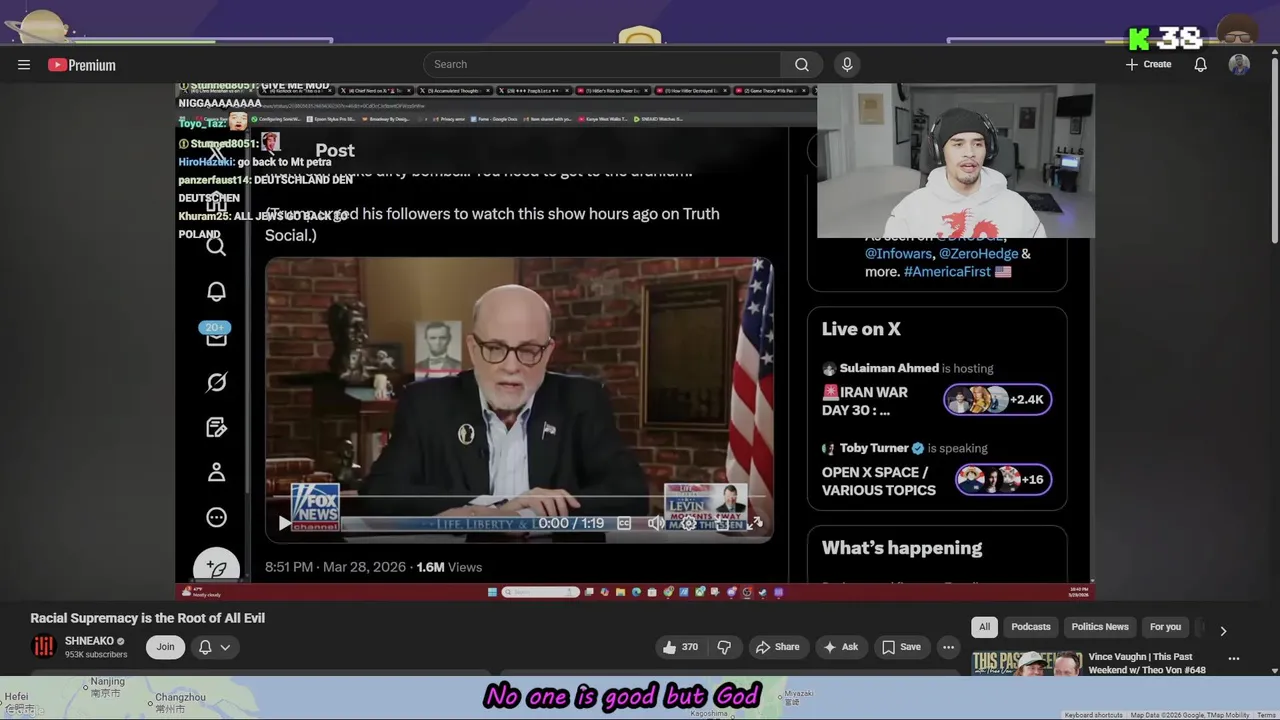This screenshot has width=1280, height=720.
Task: Open X messages icon with 20+ badge
Action: tap(216, 335)
